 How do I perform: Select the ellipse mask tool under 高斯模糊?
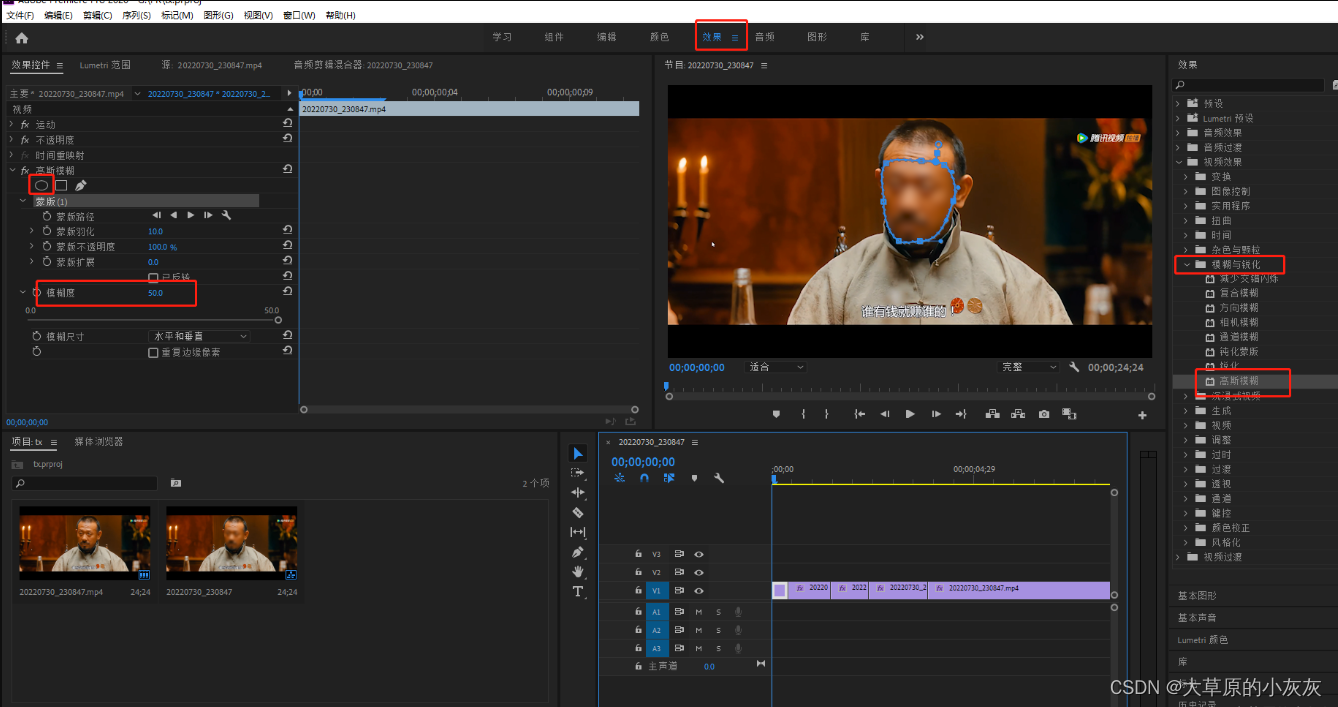(x=41, y=185)
